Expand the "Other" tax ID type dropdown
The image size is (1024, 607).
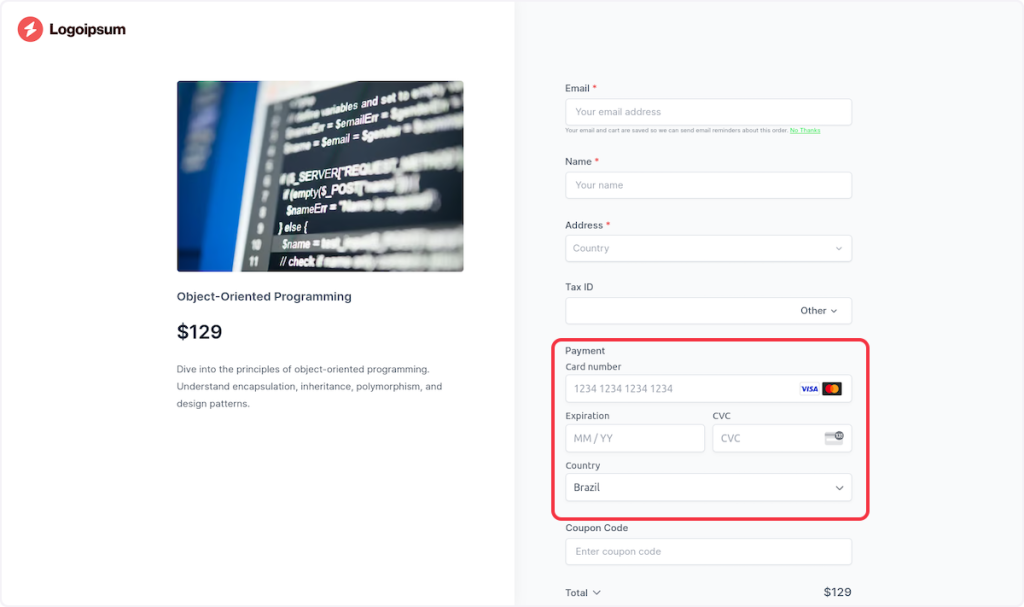click(819, 311)
